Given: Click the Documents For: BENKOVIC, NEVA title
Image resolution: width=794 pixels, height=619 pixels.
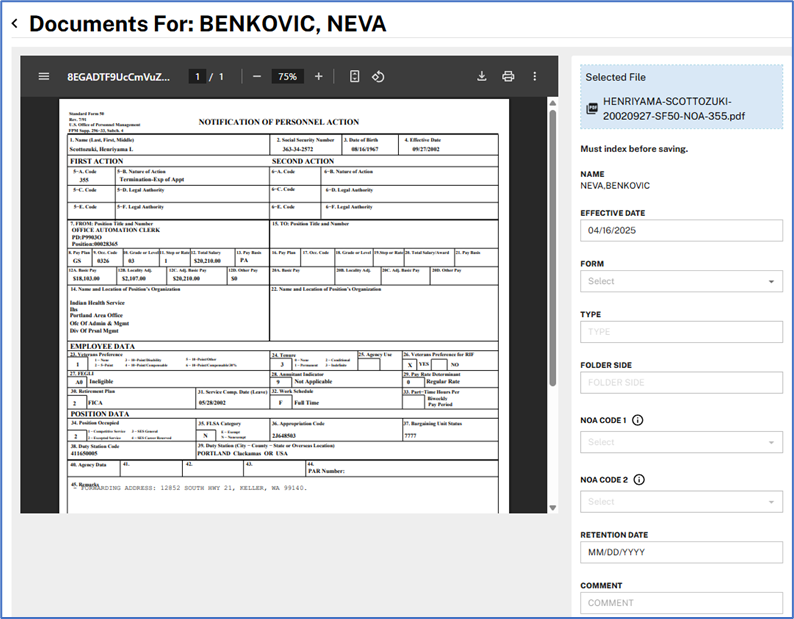Looking at the screenshot, I should (208, 24).
